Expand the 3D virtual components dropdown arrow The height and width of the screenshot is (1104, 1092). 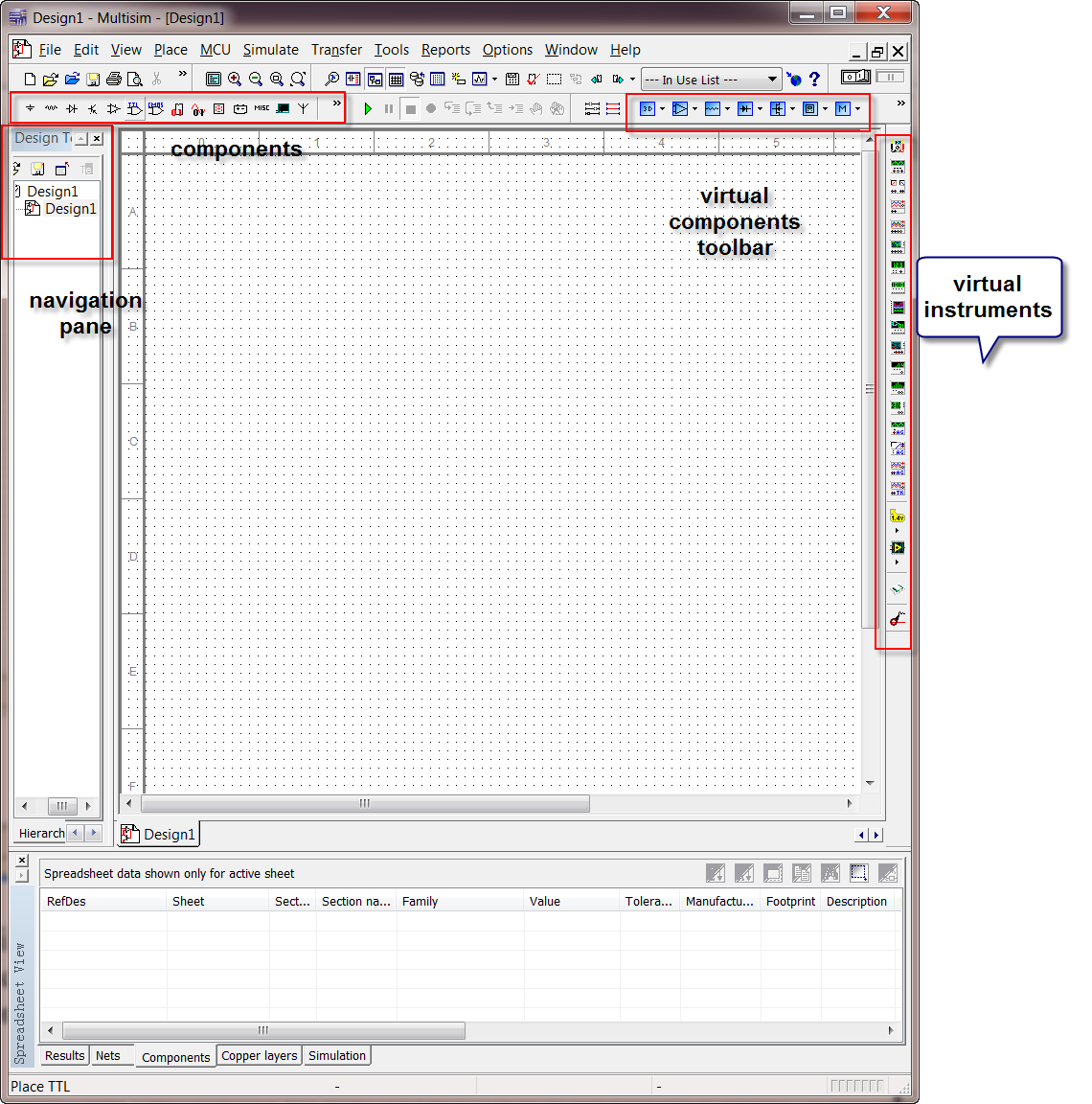point(662,108)
